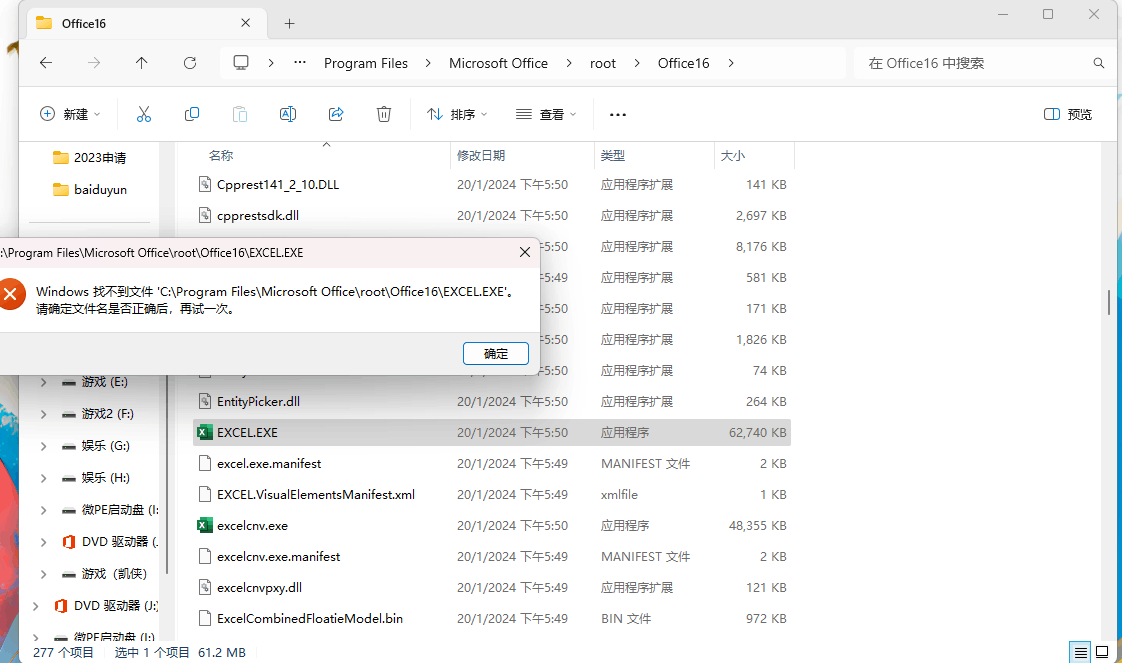The width and height of the screenshot is (1122, 663).
Task: Expand the 微PE启动盘 drive node
Action: coord(44,510)
